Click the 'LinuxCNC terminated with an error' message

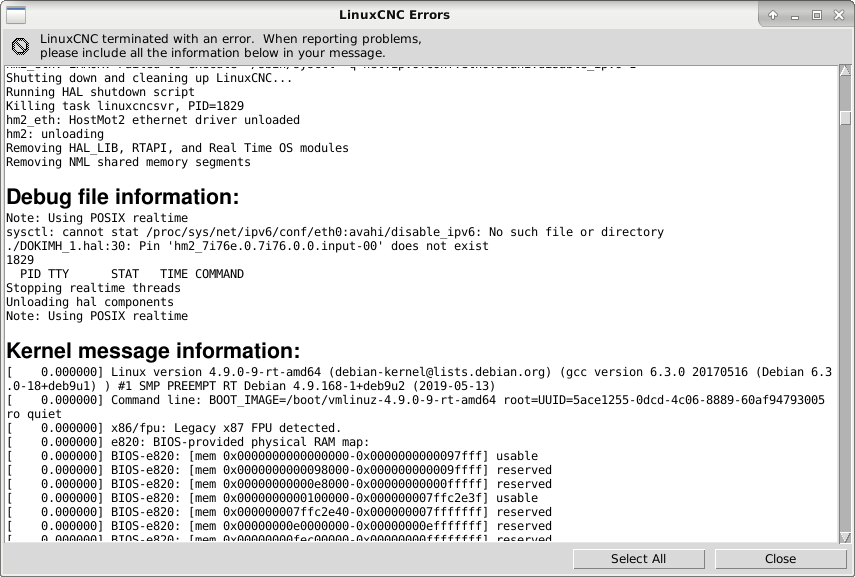[231, 46]
